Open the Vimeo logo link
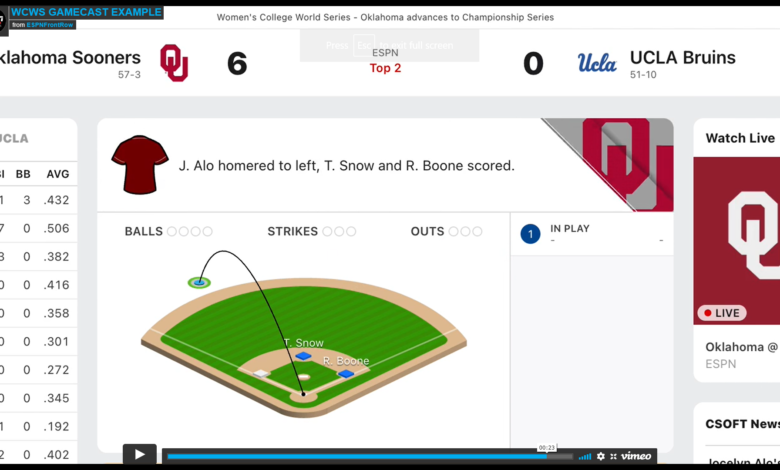Image resolution: width=780 pixels, height=470 pixels. pyautogui.click(x=636, y=456)
